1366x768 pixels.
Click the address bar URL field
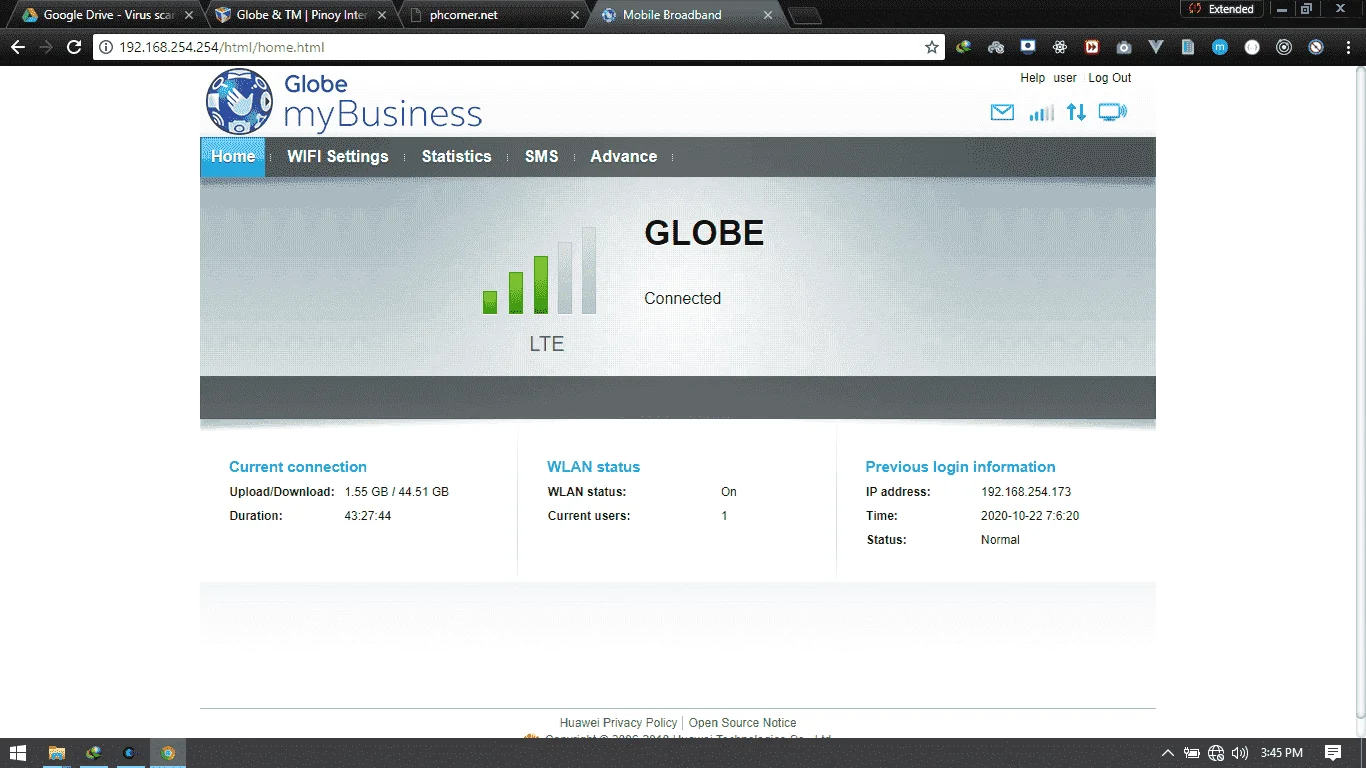click(x=517, y=47)
